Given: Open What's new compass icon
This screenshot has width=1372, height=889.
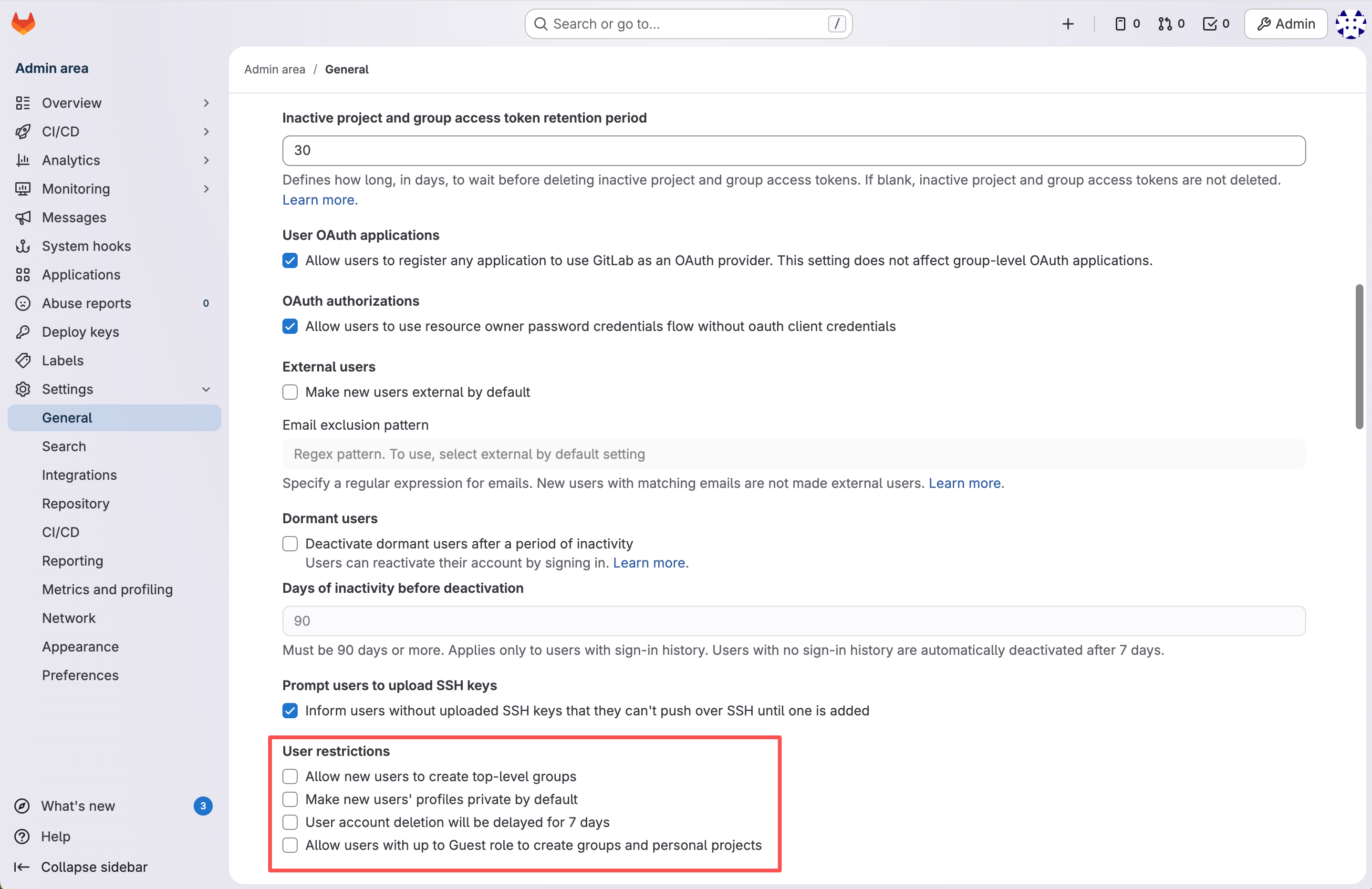Looking at the screenshot, I should 22,806.
